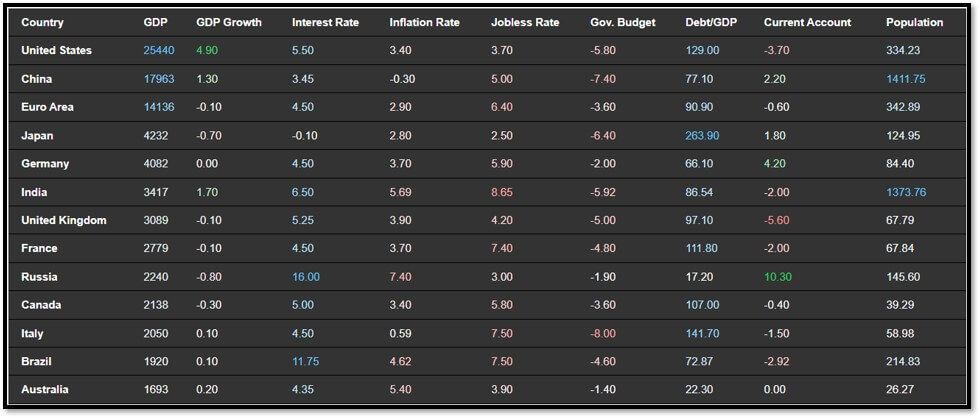The image size is (980, 418).
Task: Open the United States country link
Action: [56, 51]
